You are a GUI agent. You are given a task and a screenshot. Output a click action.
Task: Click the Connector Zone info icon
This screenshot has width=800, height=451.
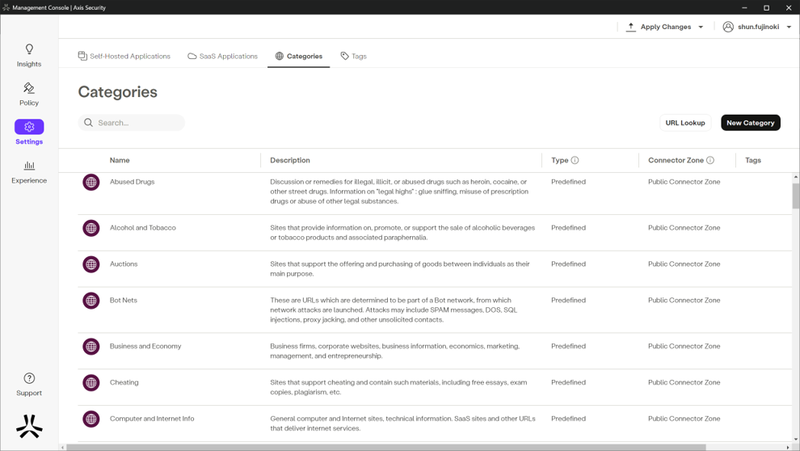(x=710, y=160)
